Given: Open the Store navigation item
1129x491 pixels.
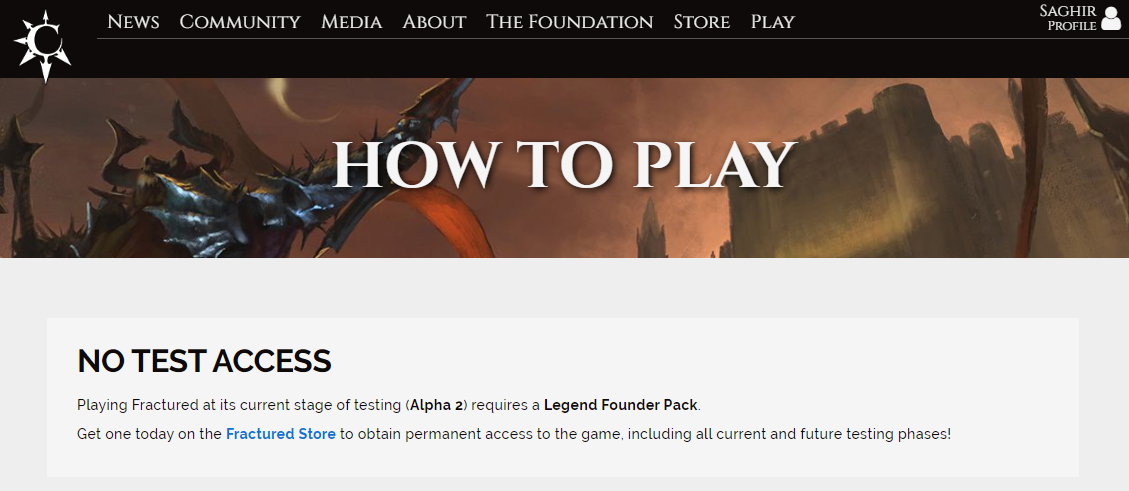Looking at the screenshot, I should click(702, 22).
